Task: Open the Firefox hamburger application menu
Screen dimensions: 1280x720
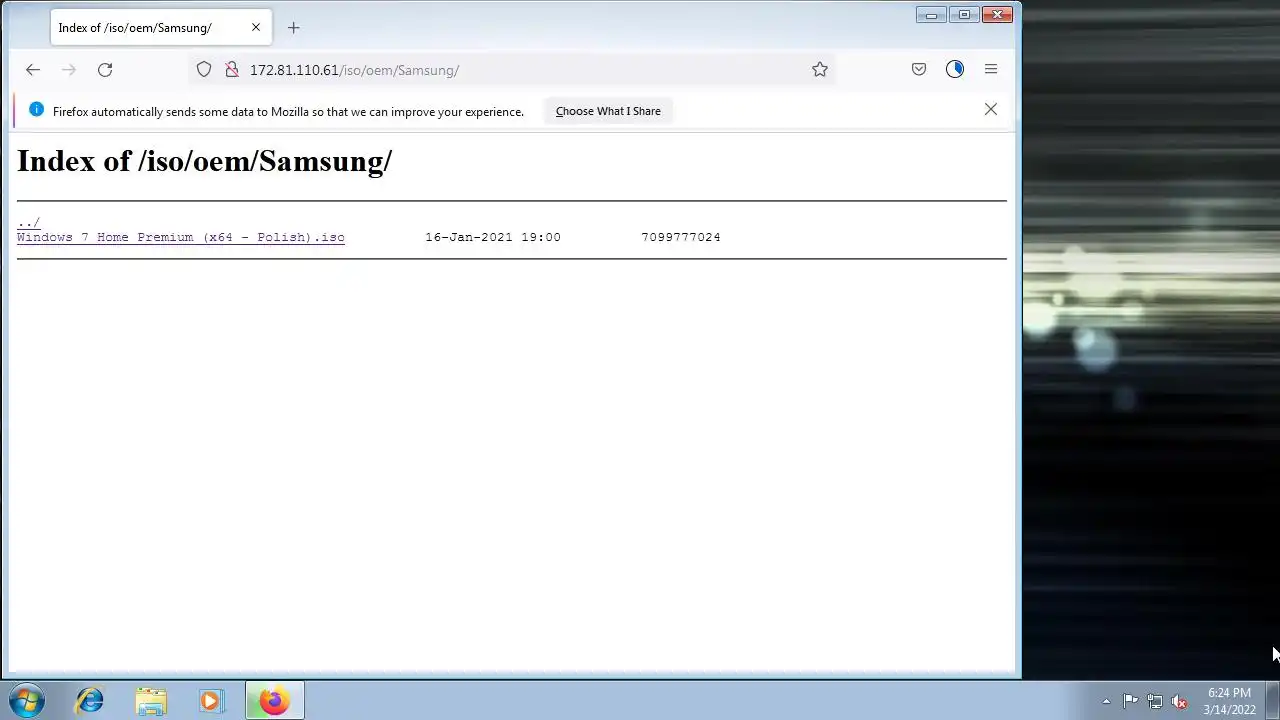Action: (991, 70)
